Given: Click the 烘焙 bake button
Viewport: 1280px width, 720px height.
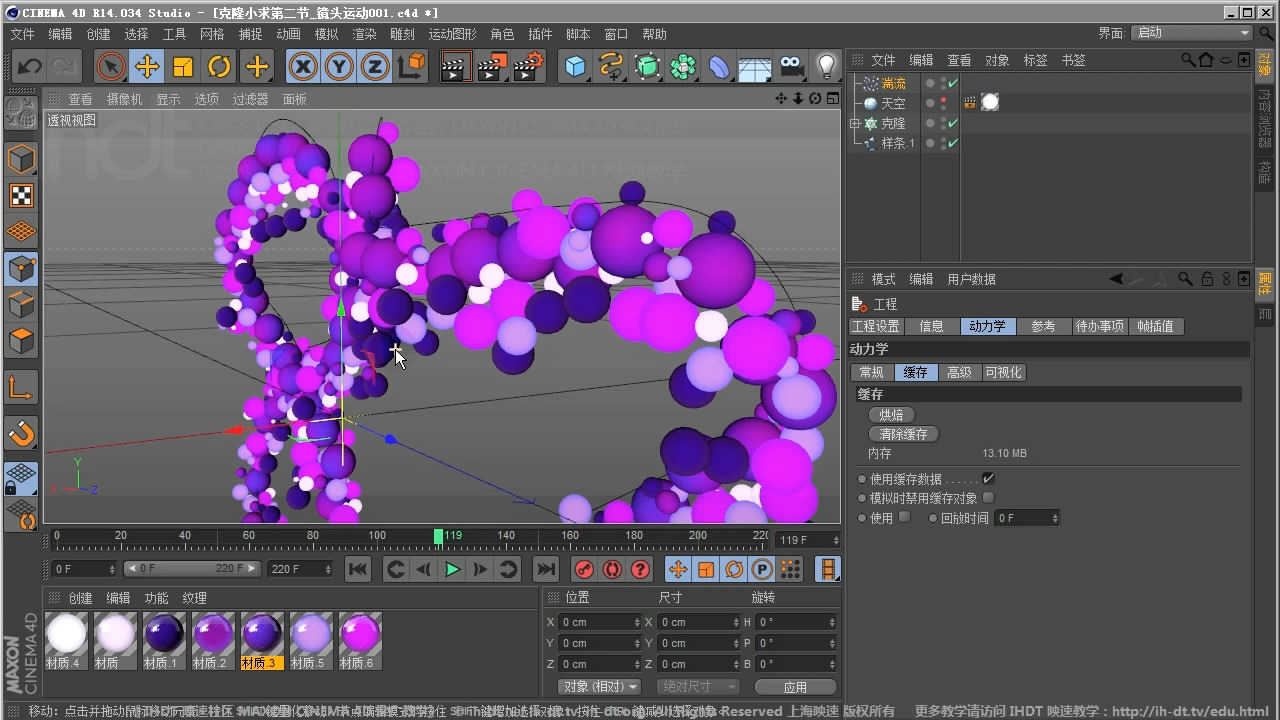Looking at the screenshot, I should coord(891,414).
